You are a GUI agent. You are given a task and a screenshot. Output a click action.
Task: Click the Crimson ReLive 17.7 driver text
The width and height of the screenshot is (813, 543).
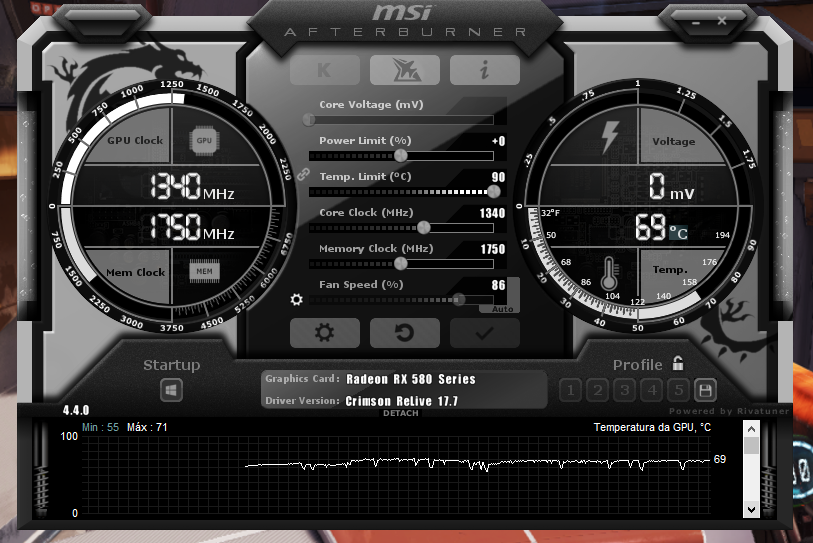pyautogui.click(x=401, y=401)
